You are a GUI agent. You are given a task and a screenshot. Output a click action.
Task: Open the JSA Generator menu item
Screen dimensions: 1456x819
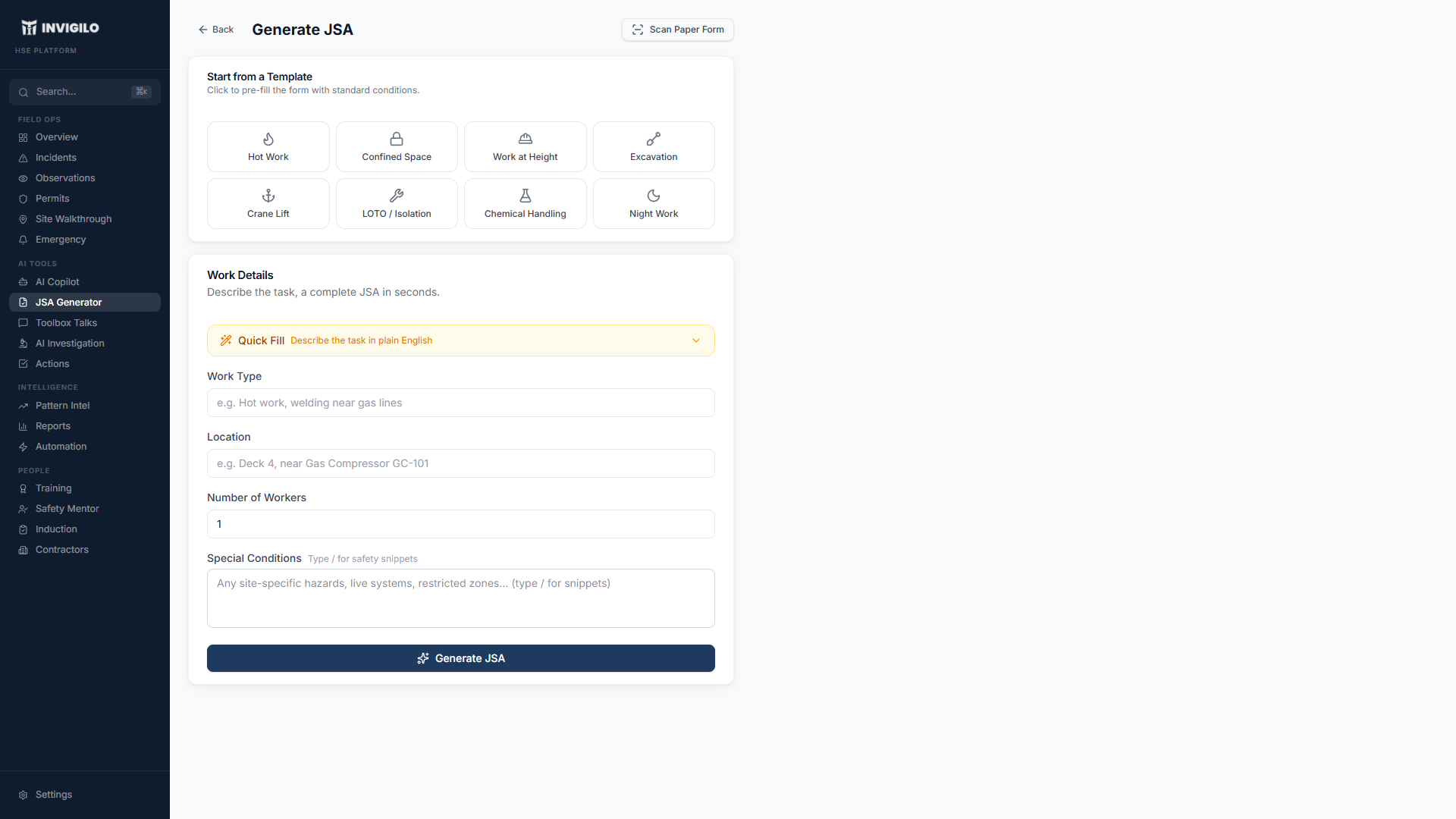[85, 302]
